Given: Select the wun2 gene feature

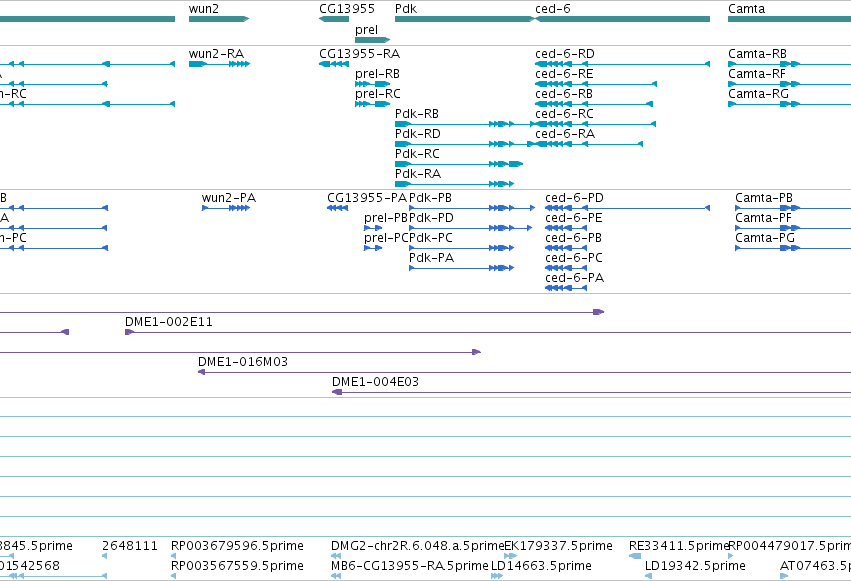Looking at the screenshot, I should tap(219, 19).
